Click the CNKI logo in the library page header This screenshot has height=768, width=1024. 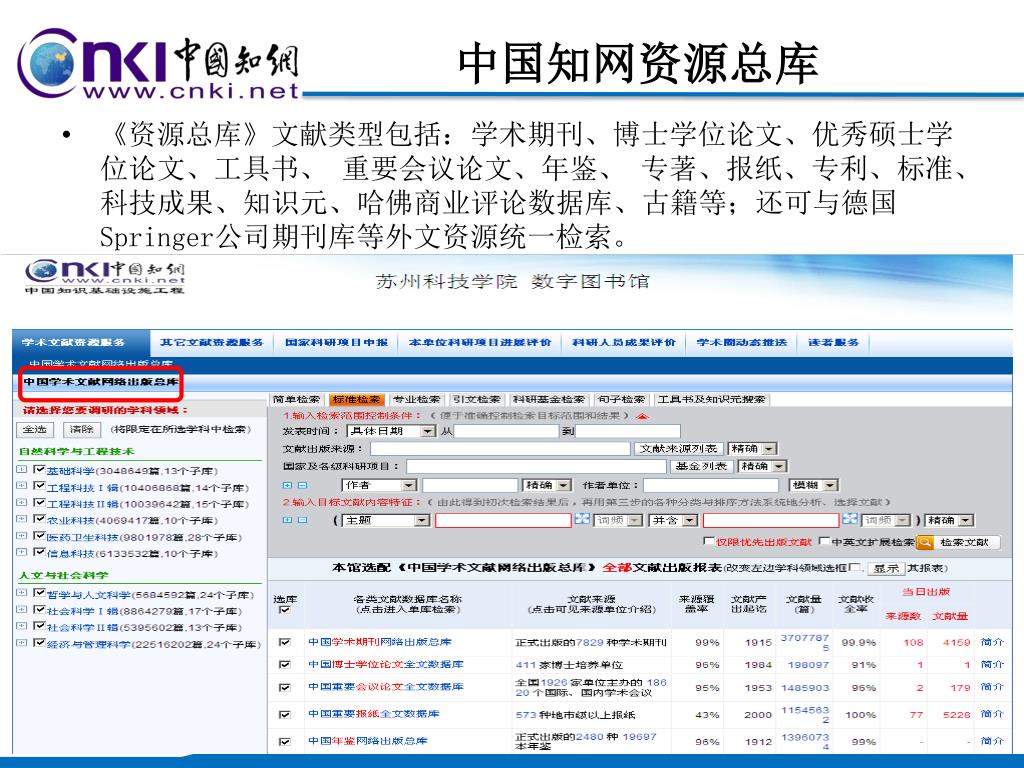click(x=104, y=278)
